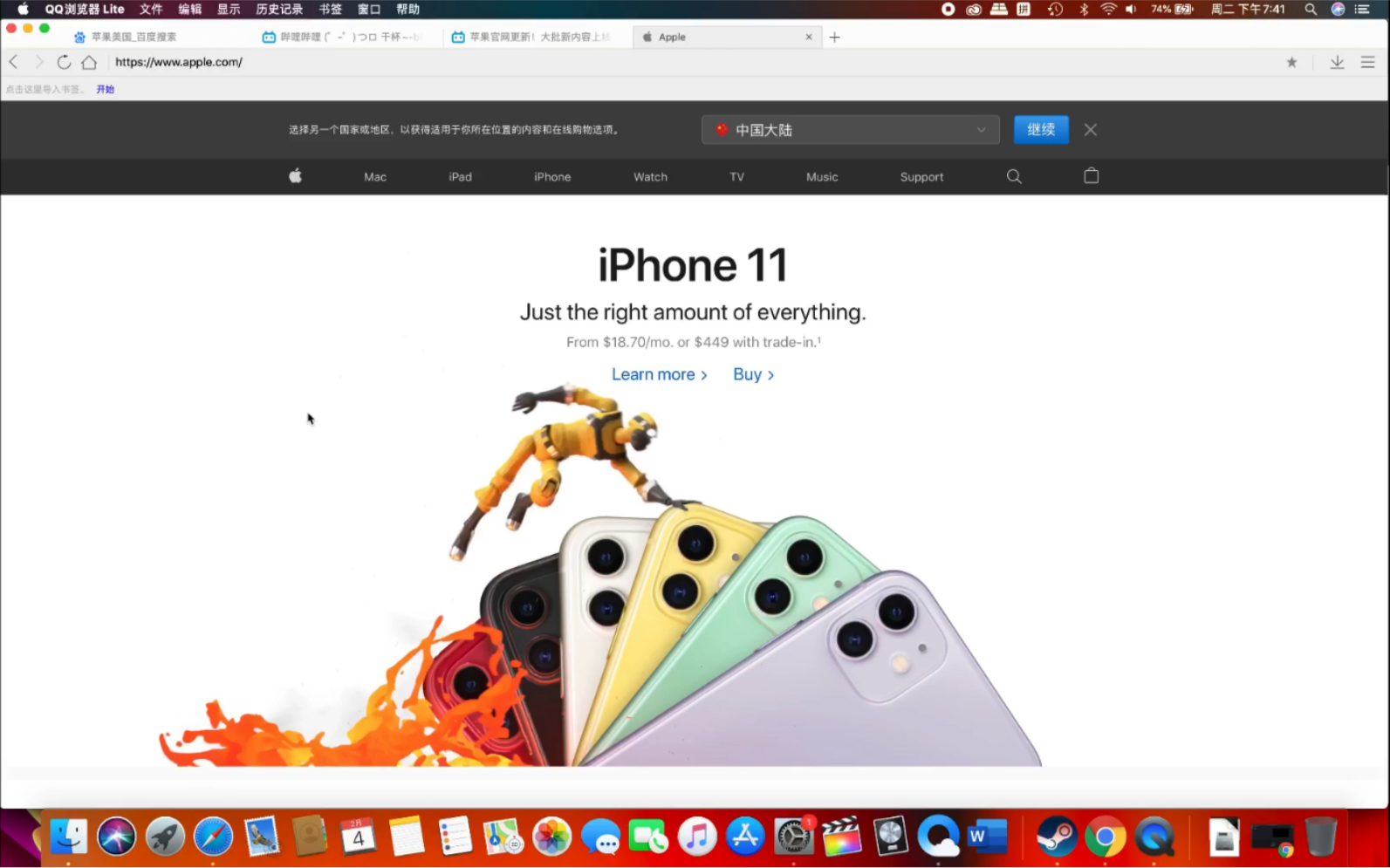The image size is (1390, 868).
Task: Open a new tab with the plus button
Action: click(834, 38)
